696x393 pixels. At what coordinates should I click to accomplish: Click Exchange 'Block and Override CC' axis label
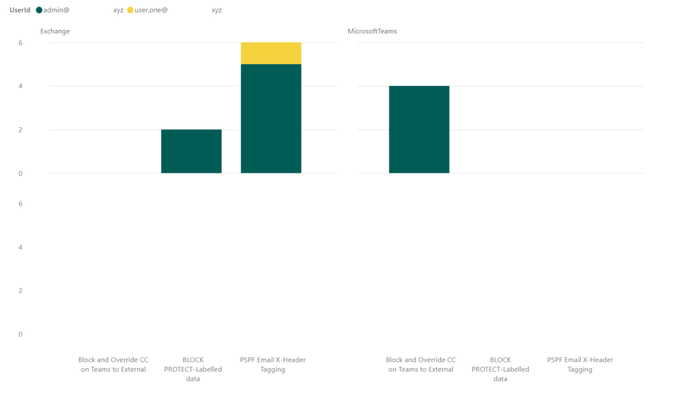pos(113,365)
